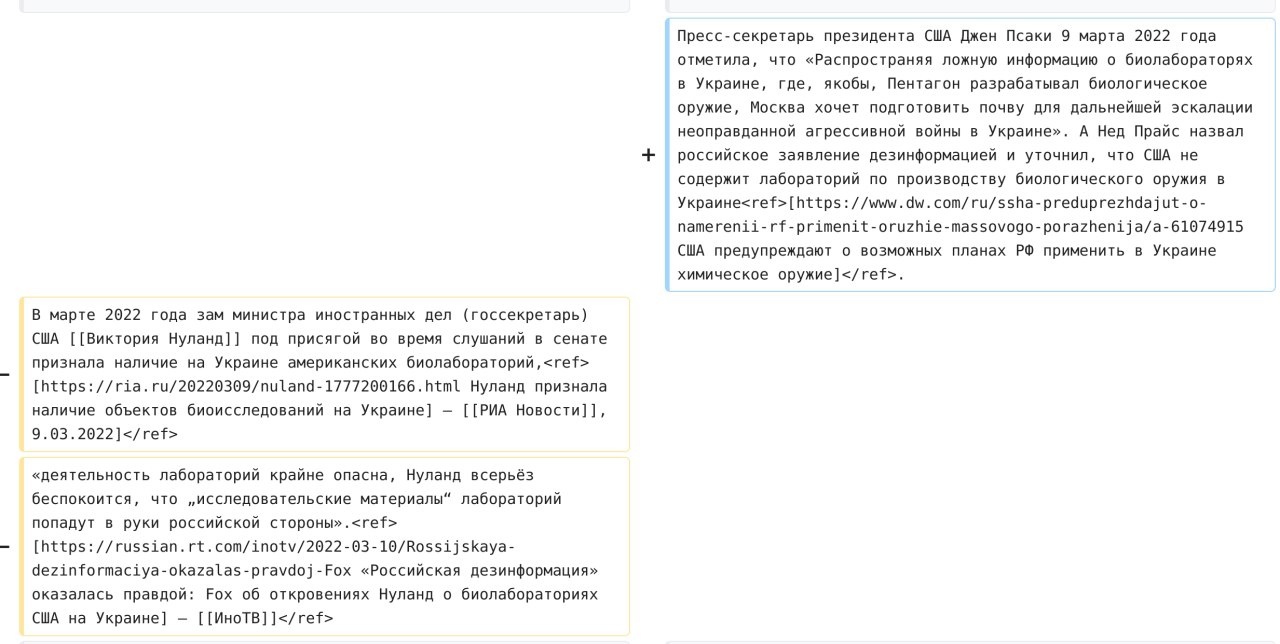
Task: Click the phrase «российской стороны» in the removed text
Action: [x=258, y=523]
